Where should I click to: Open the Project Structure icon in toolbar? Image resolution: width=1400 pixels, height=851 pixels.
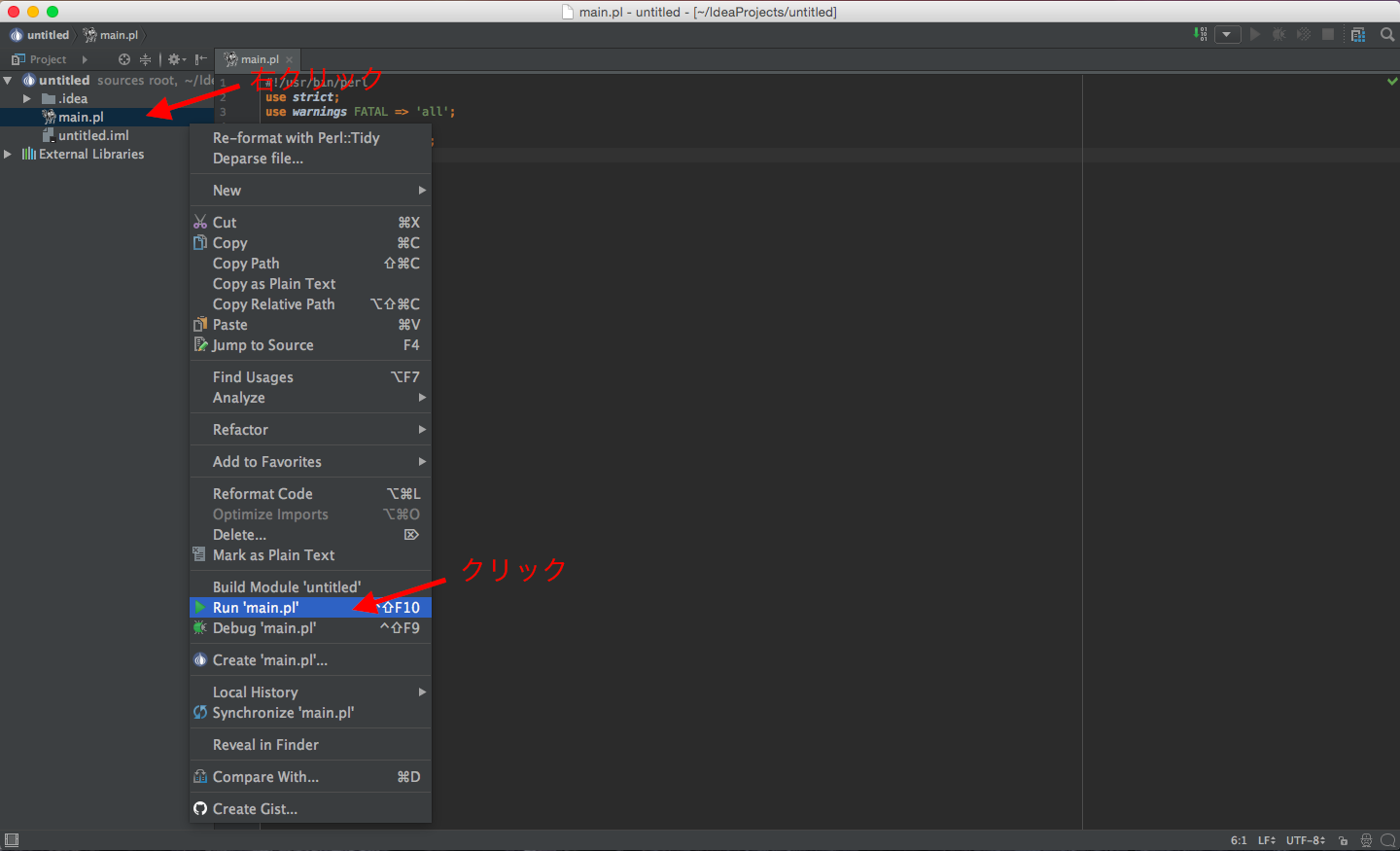tap(1358, 34)
